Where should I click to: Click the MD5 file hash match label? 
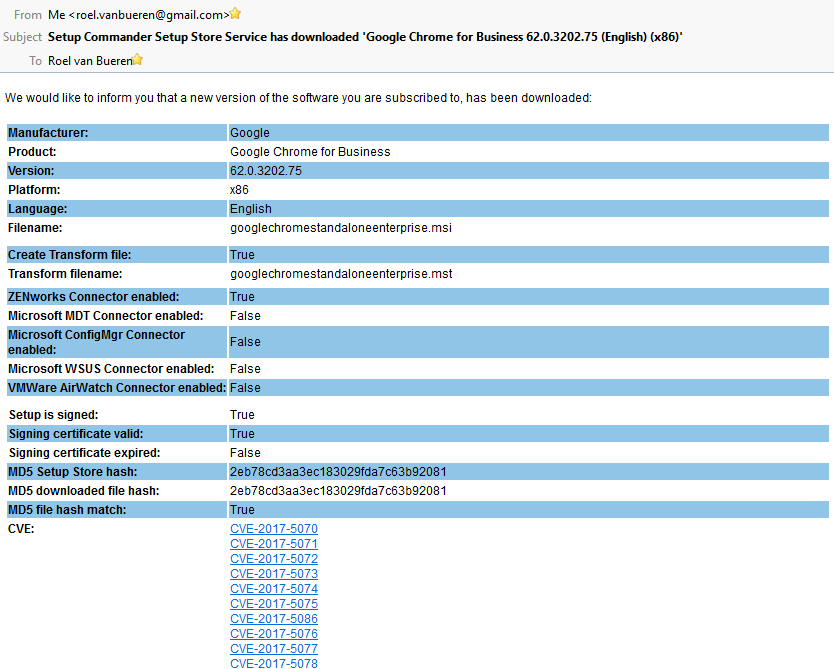tap(67, 510)
